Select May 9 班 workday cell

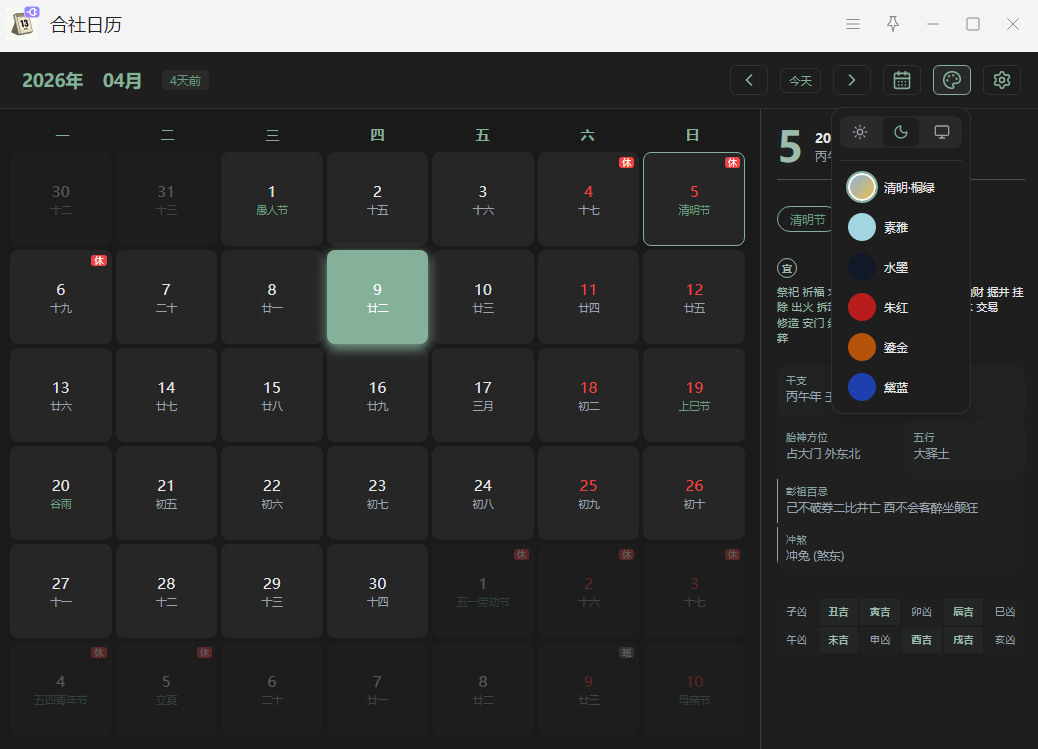pos(589,689)
